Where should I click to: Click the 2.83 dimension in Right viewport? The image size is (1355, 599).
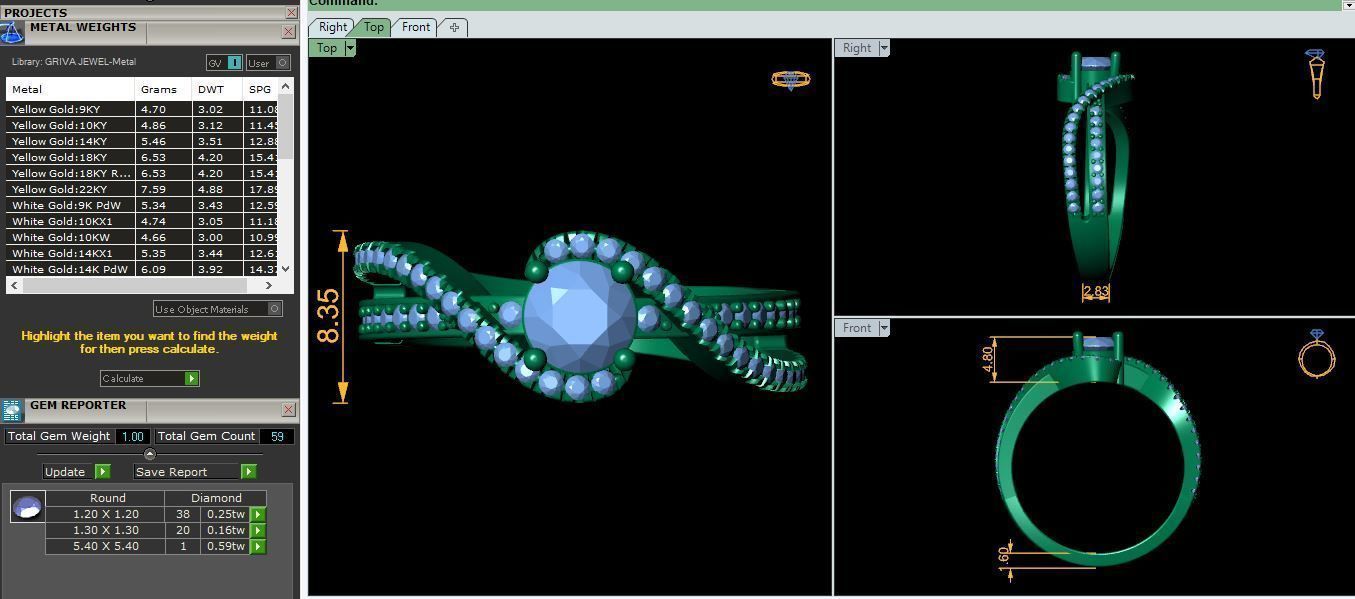(1095, 292)
